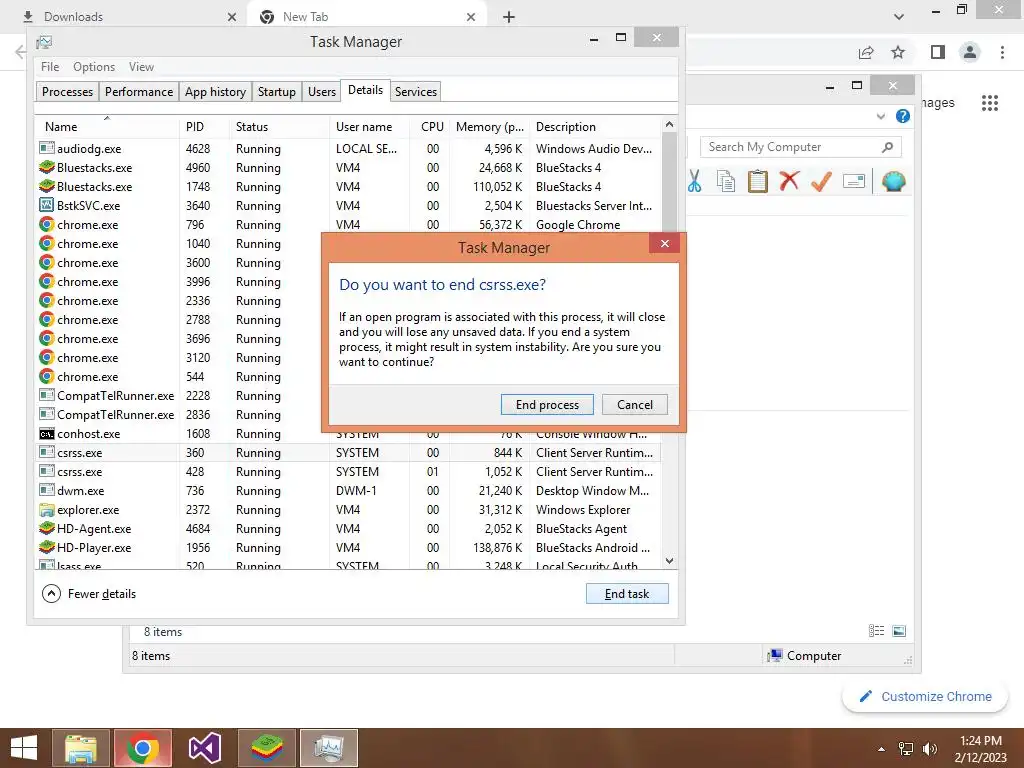The width and height of the screenshot is (1024, 768).
Task: Click the orange checkmark icon in Explorer toolbar
Action: 821,181
